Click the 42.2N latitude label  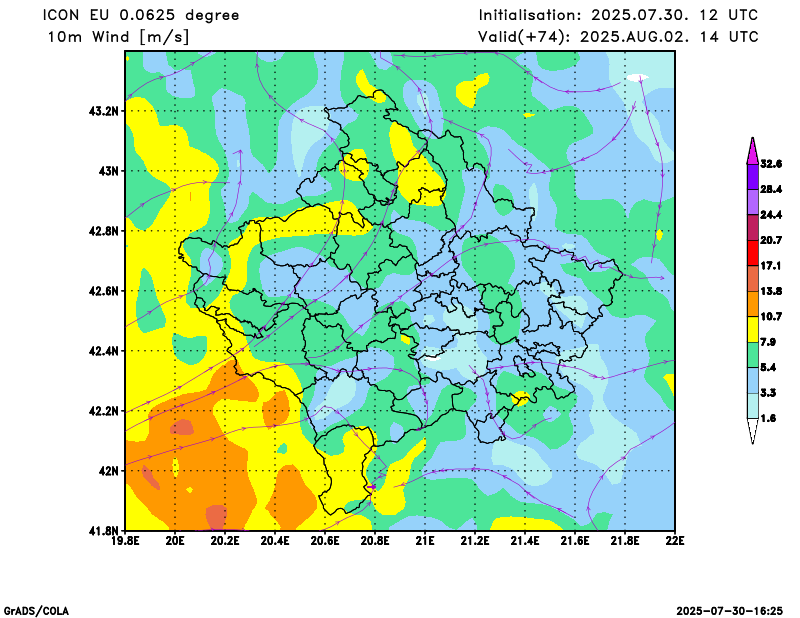tap(104, 411)
